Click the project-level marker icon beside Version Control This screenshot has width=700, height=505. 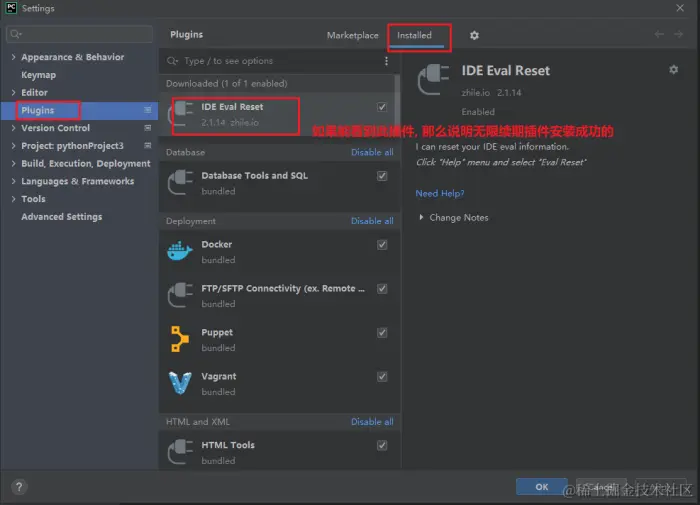point(148,128)
